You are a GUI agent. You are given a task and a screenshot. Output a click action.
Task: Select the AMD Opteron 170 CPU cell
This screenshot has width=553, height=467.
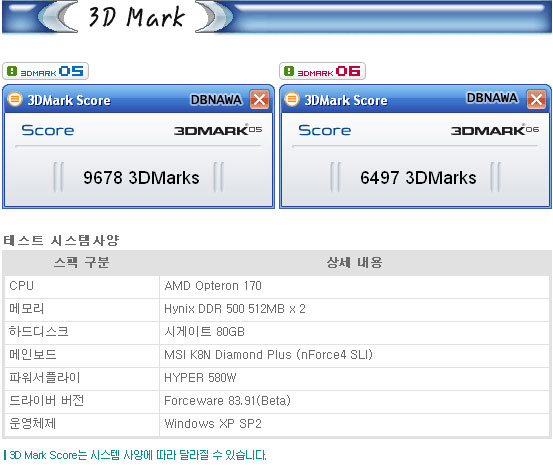point(355,286)
